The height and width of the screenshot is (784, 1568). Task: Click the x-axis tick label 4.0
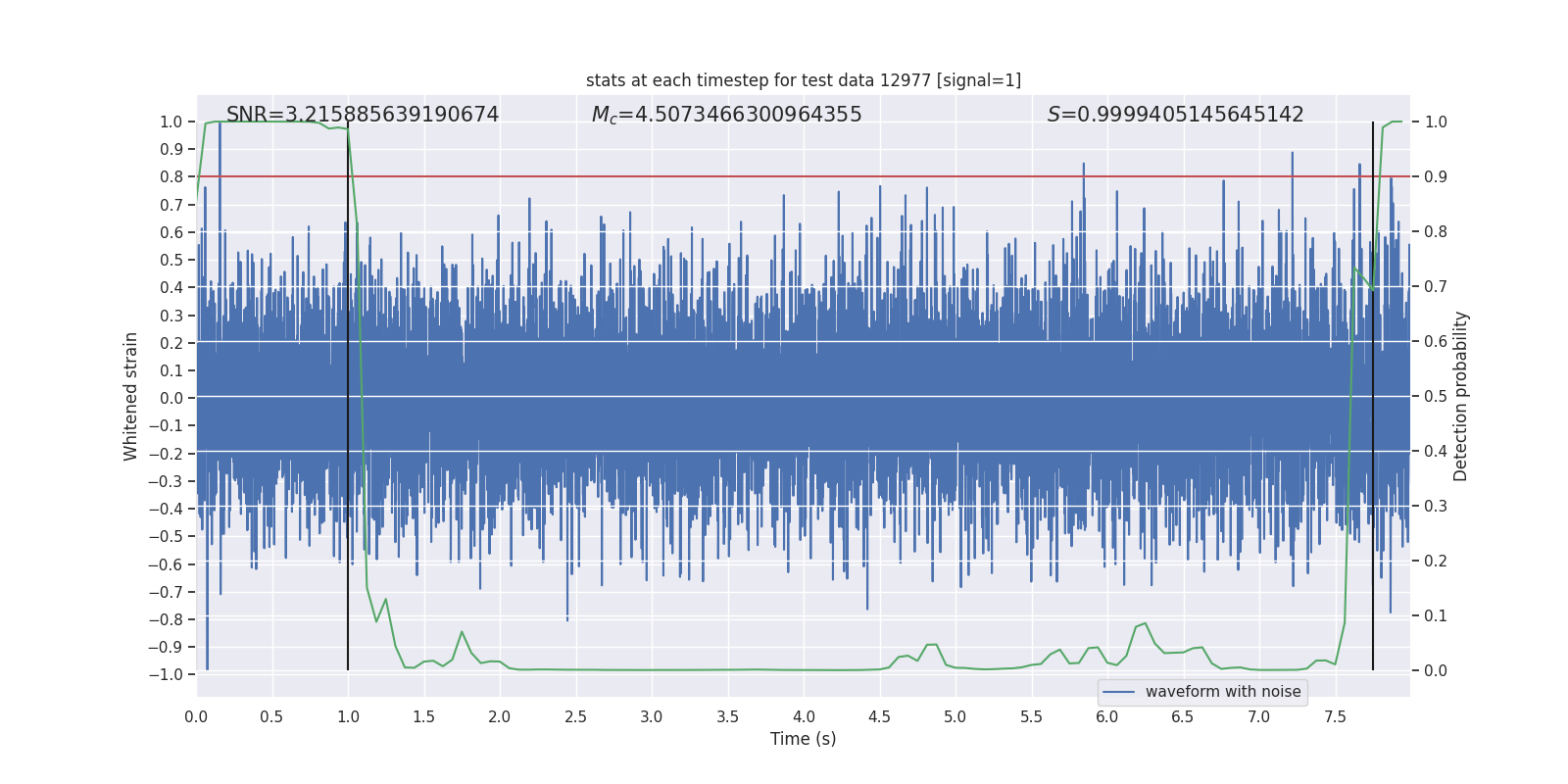tap(804, 716)
